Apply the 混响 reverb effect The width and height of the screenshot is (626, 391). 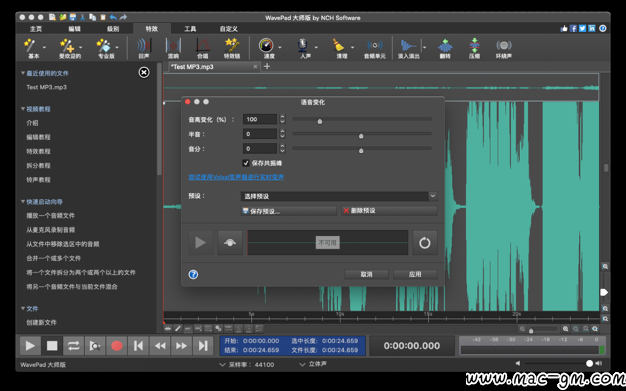click(x=173, y=48)
